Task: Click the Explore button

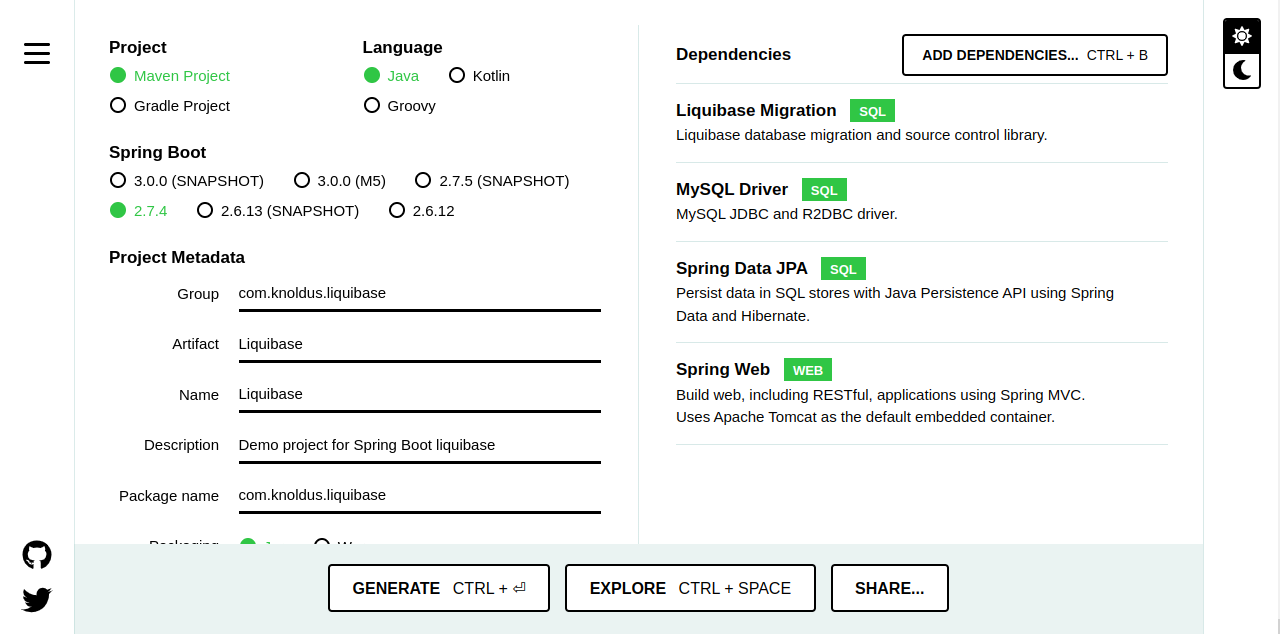Action: 690,588
